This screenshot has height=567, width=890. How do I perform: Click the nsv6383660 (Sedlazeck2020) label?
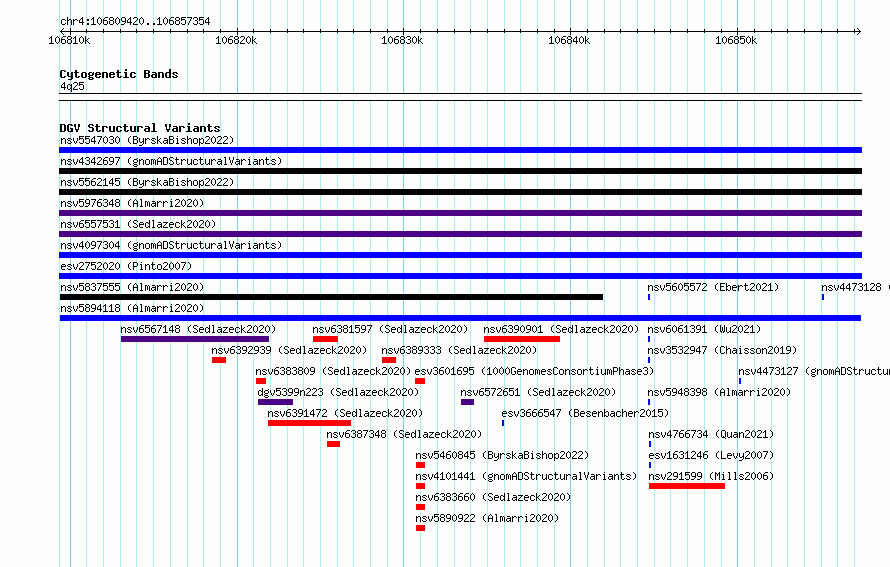pyautogui.click(x=493, y=497)
